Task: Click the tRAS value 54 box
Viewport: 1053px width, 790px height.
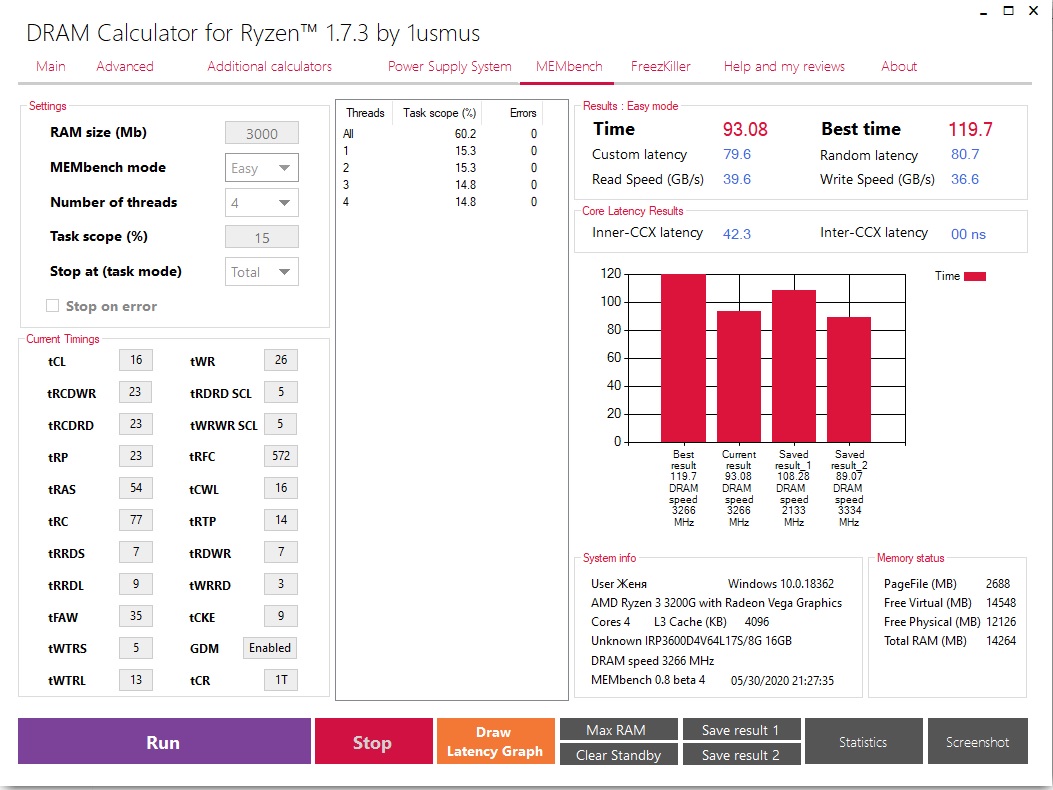Action: [x=136, y=488]
